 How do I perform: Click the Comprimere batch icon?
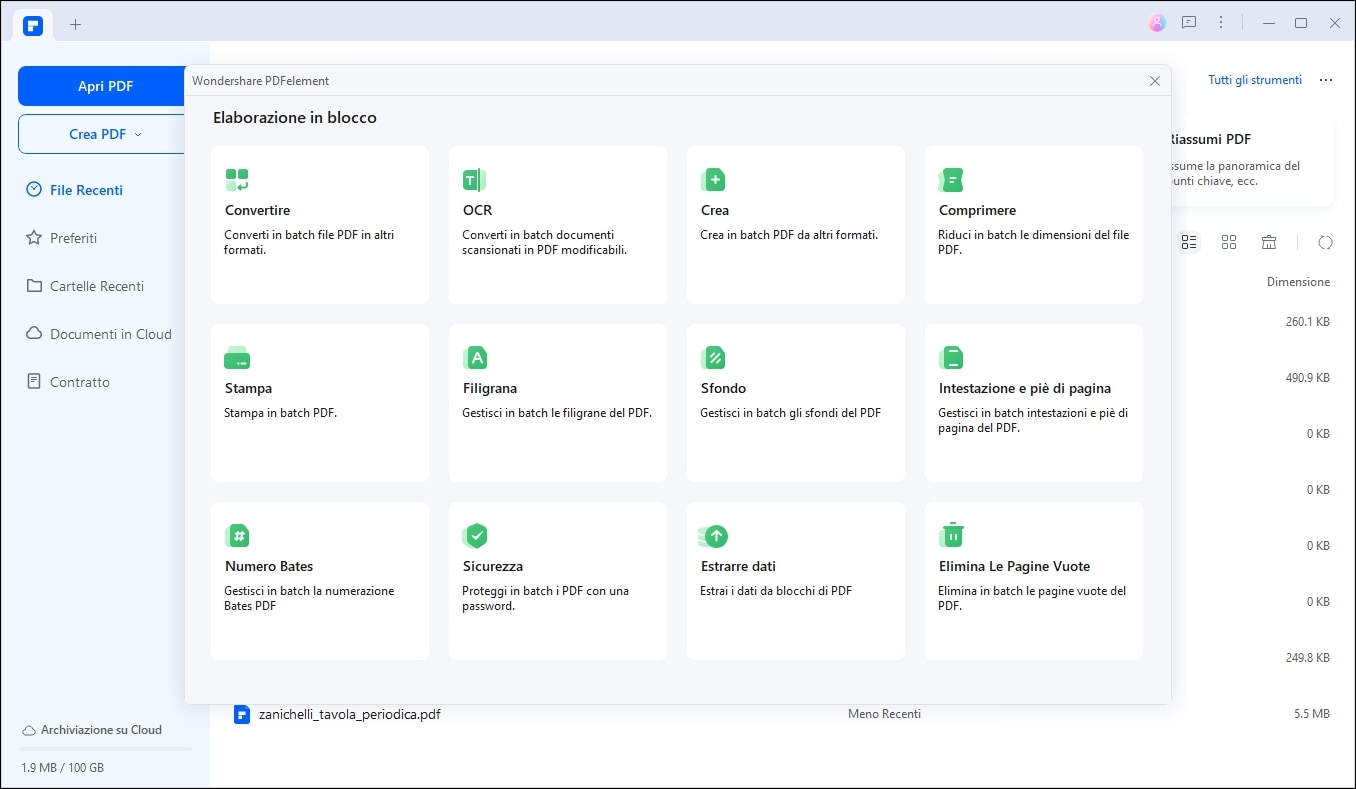951,180
